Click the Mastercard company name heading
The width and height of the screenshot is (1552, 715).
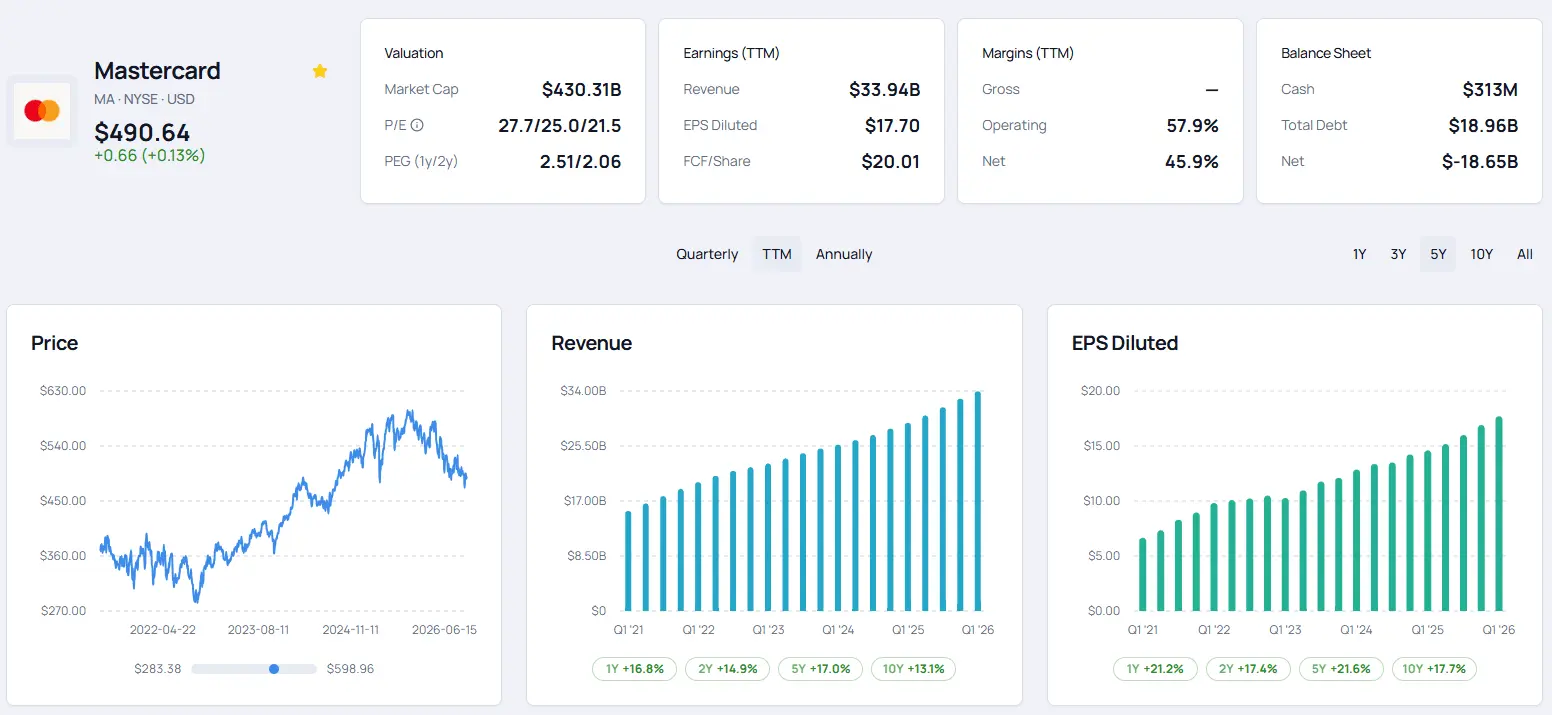[157, 71]
